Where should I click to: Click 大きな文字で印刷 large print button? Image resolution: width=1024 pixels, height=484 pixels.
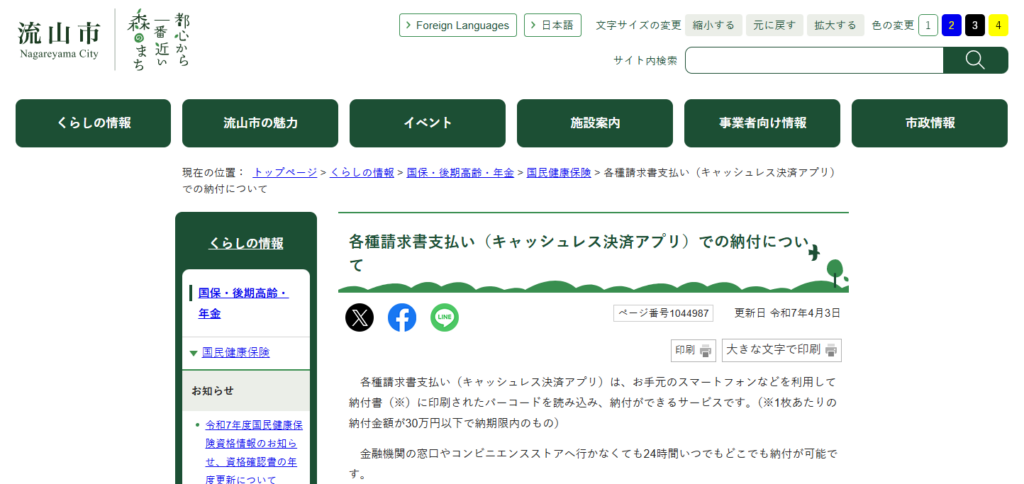pos(781,350)
